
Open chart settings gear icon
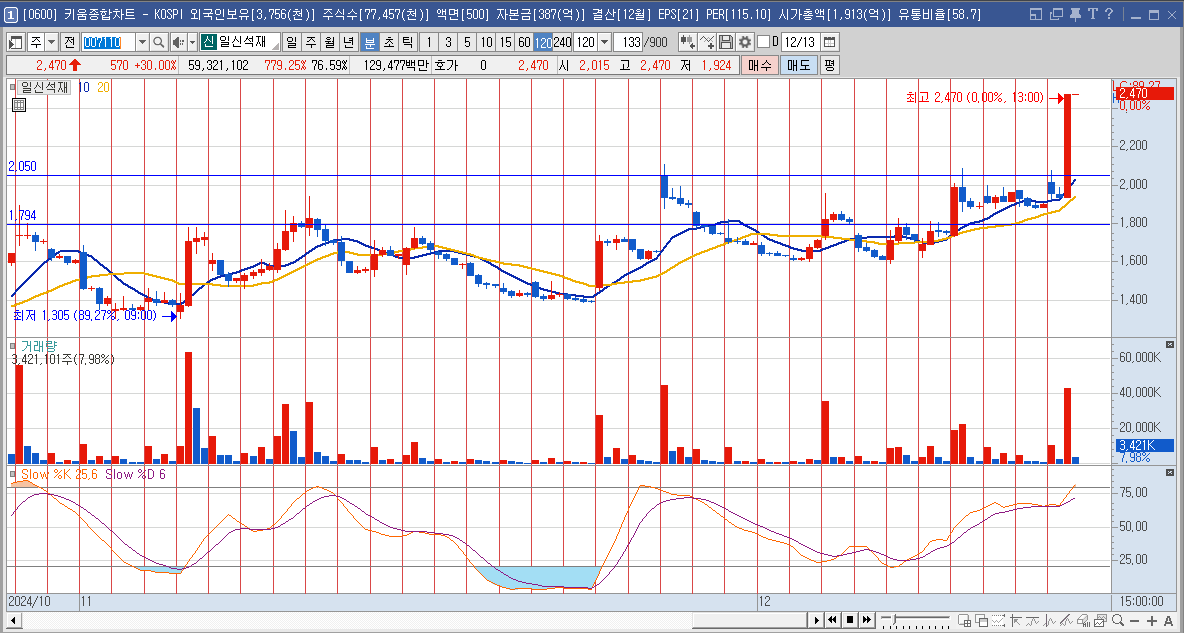tap(745, 42)
